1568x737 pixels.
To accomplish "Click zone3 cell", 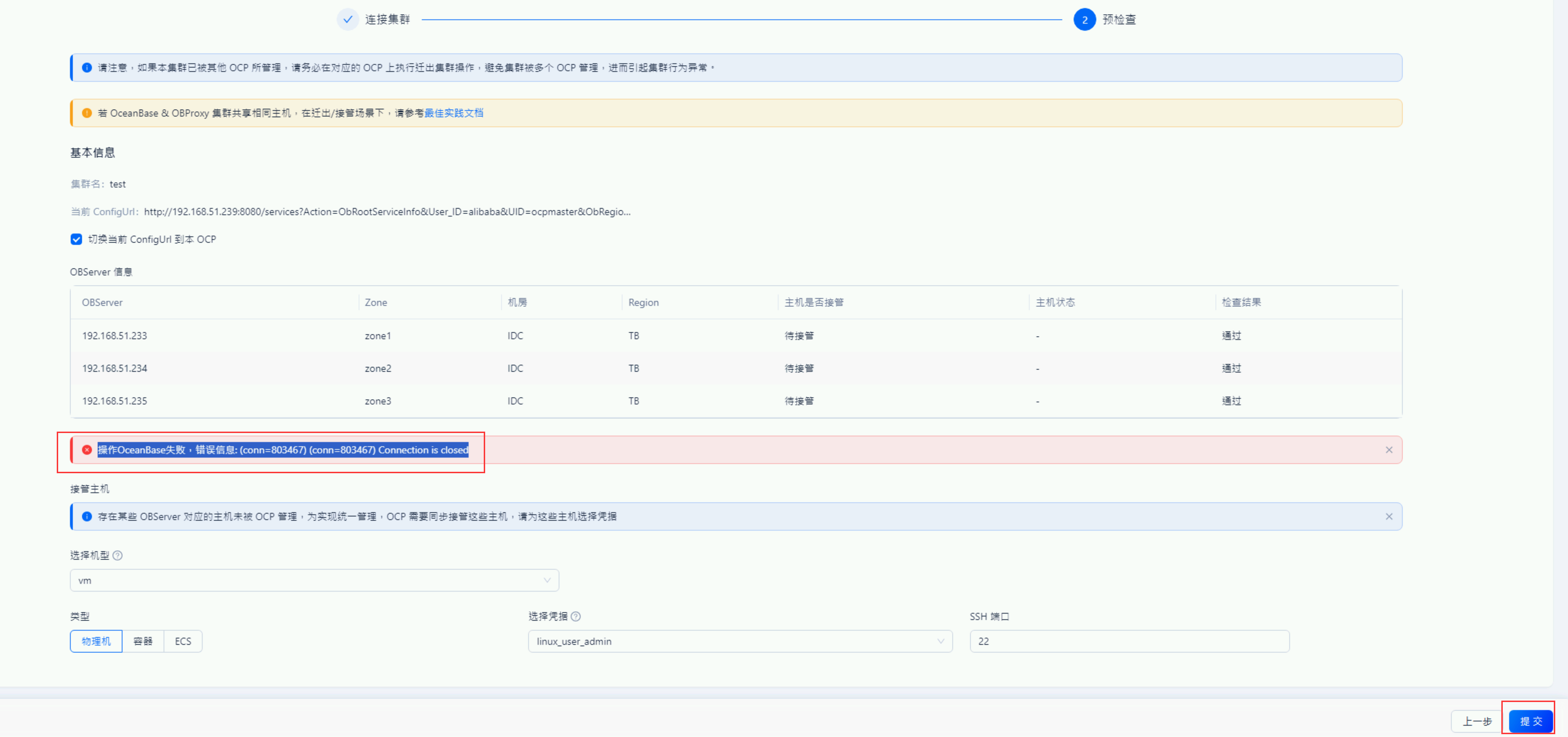I will (x=377, y=400).
